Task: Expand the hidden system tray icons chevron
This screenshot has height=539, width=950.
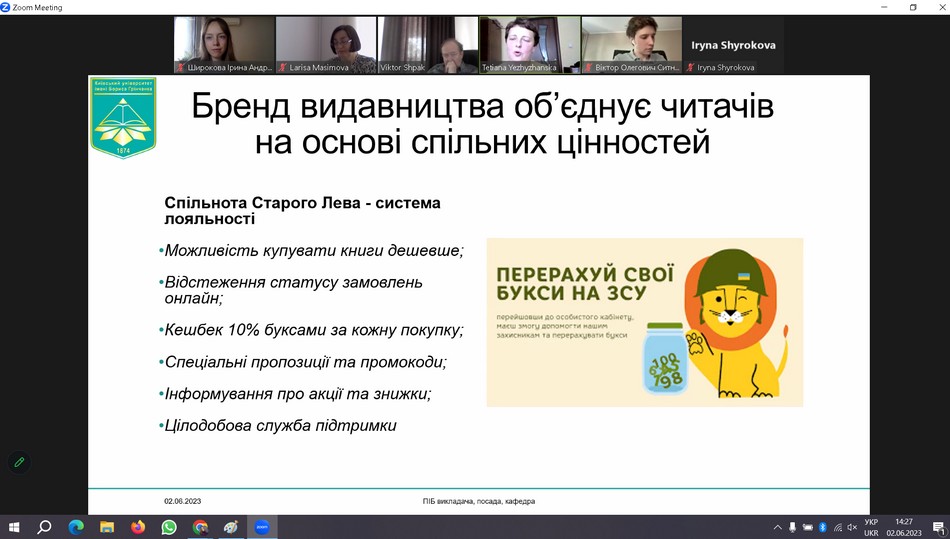Action: click(777, 527)
